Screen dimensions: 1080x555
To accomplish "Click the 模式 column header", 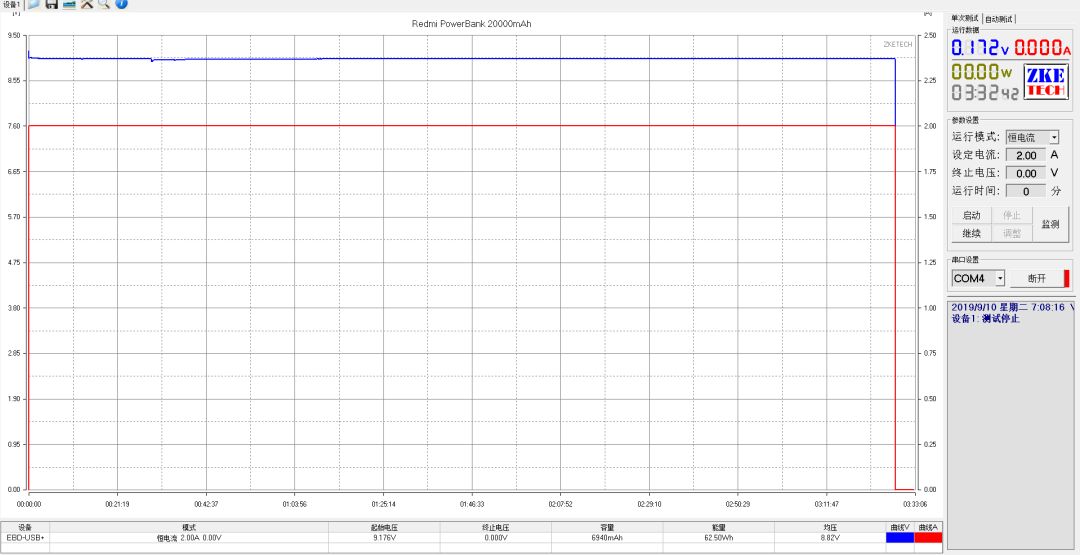I will (189, 527).
